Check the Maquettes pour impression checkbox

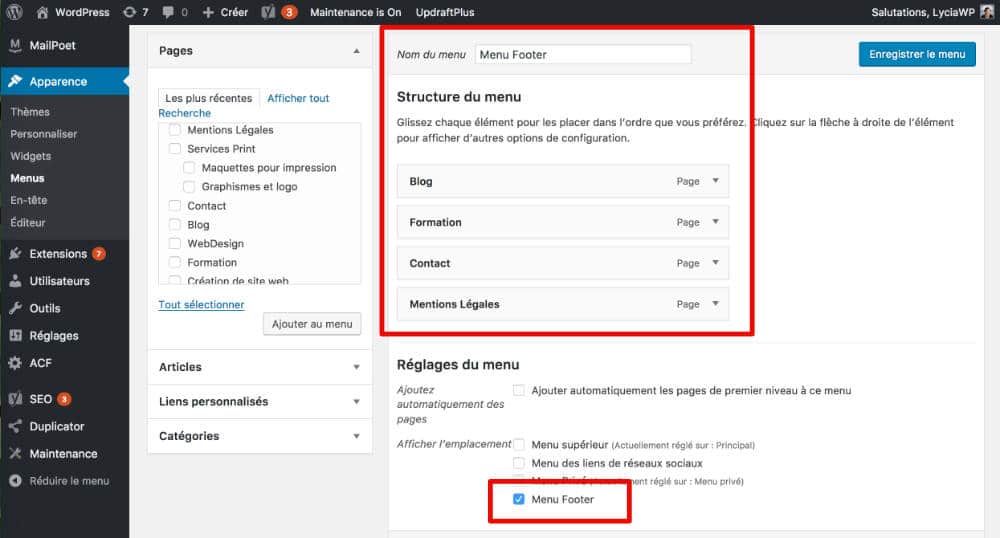click(x=189, y=168)
